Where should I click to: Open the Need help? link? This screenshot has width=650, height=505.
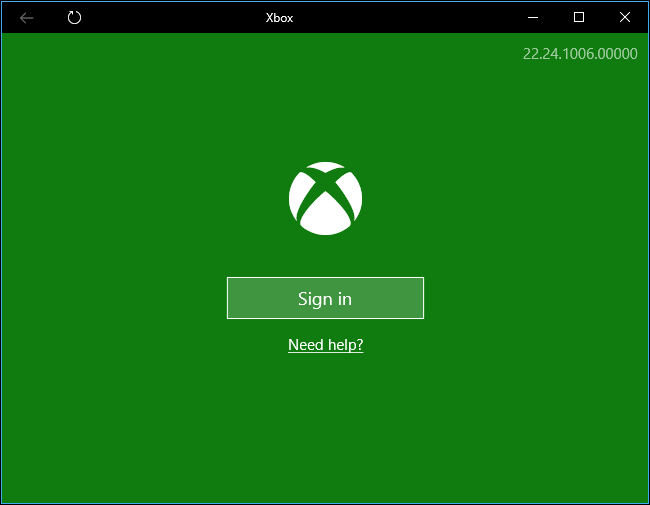tap(325, 345)
